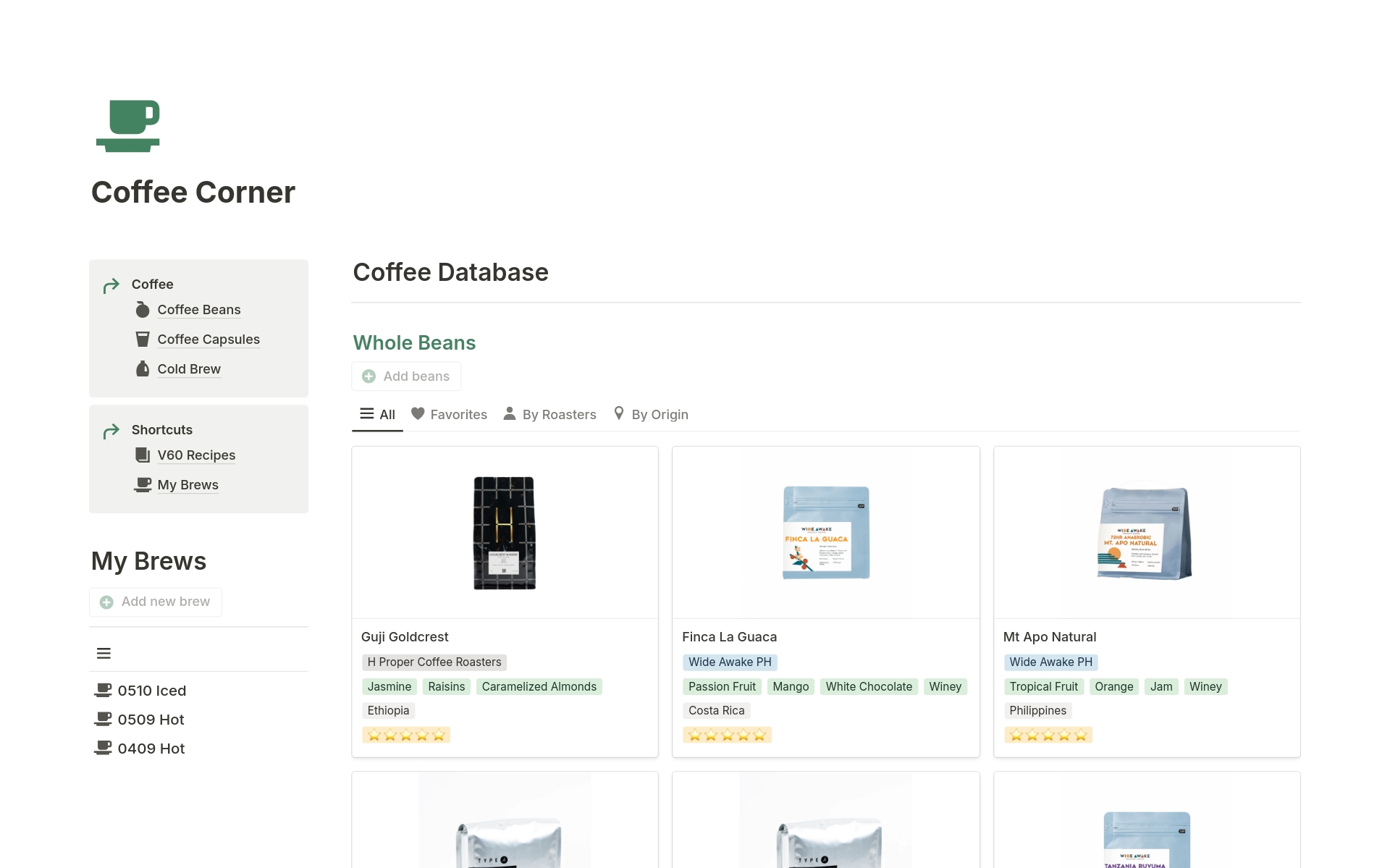
Task: Click the arrow icon beside Shortcuts
Action: click(111, 431)
